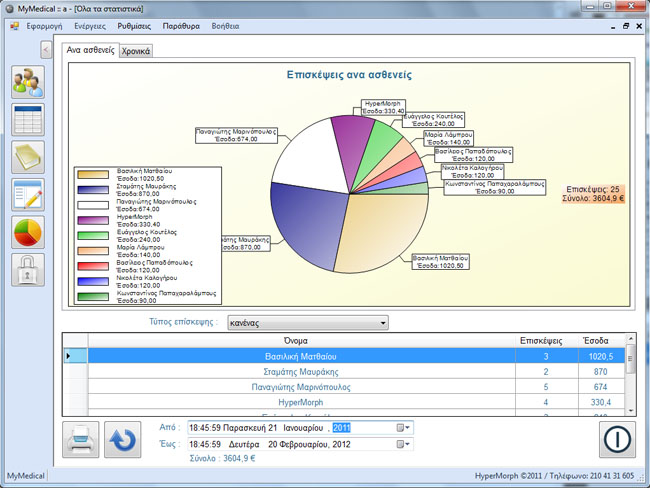Click the printer icon button
This screenshot has width=650, height=488.
click(x=81, y=440)
